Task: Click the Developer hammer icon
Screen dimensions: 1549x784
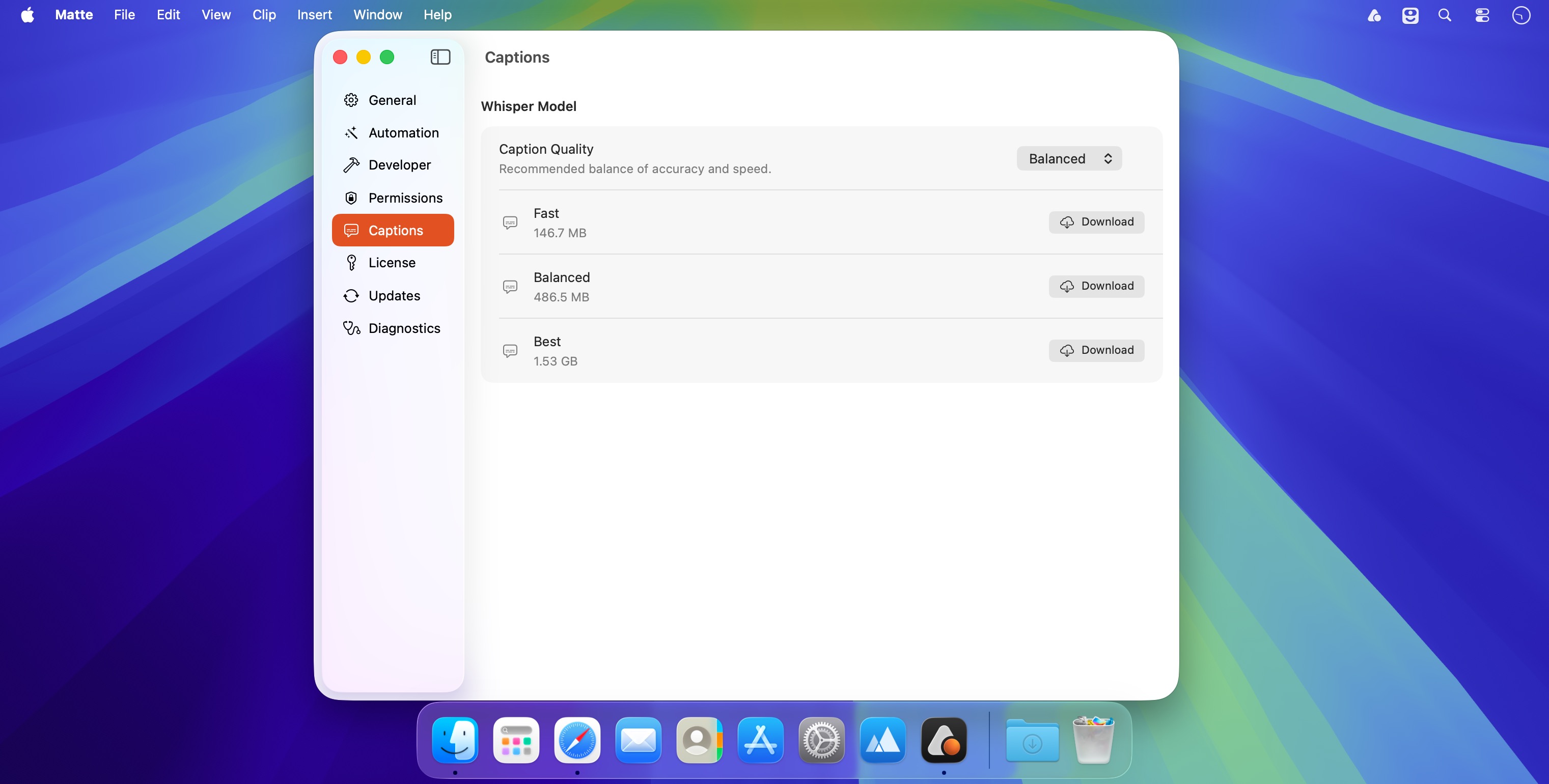Action: tap(351, 165)
